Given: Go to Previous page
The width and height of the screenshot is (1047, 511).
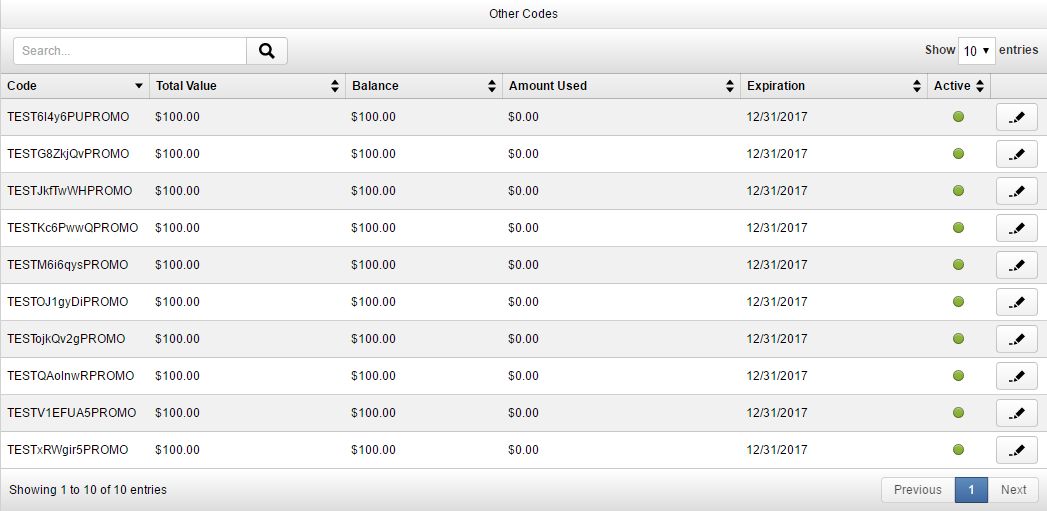Looking at the screenshot, I should click(x=917, y=490).
